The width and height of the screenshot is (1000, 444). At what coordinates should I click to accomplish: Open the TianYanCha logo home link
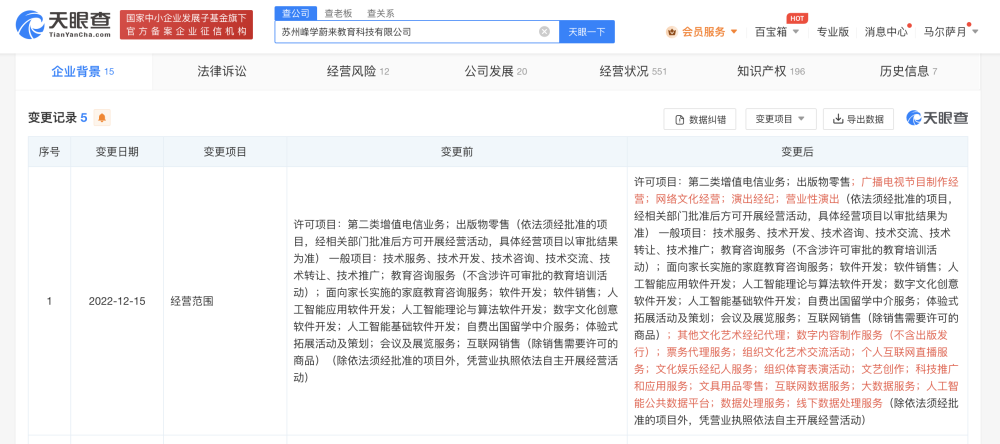pos(64,25)
